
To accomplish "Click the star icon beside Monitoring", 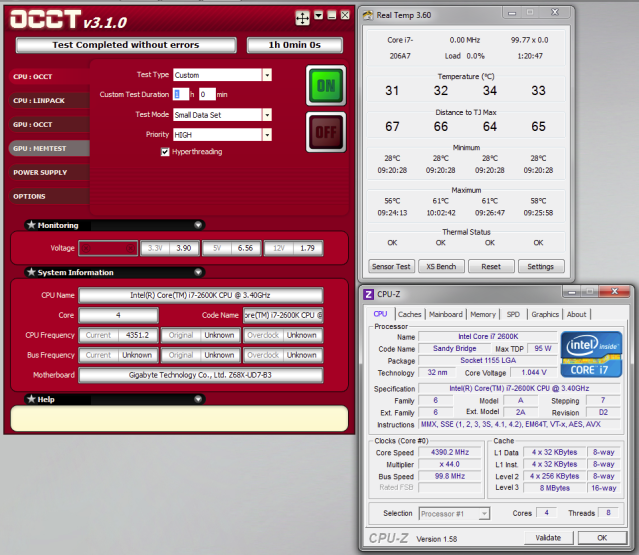I will [31, 226].
